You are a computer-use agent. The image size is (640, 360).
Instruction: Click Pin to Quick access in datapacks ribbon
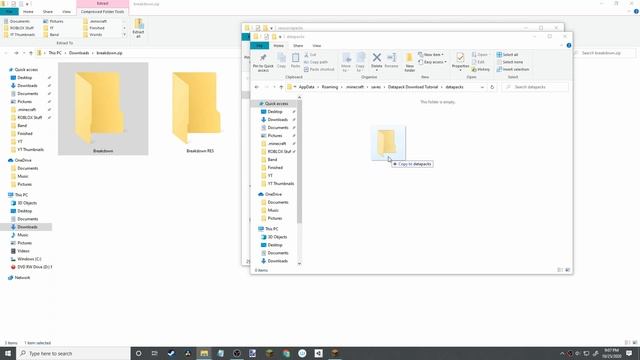coord(263,62)
